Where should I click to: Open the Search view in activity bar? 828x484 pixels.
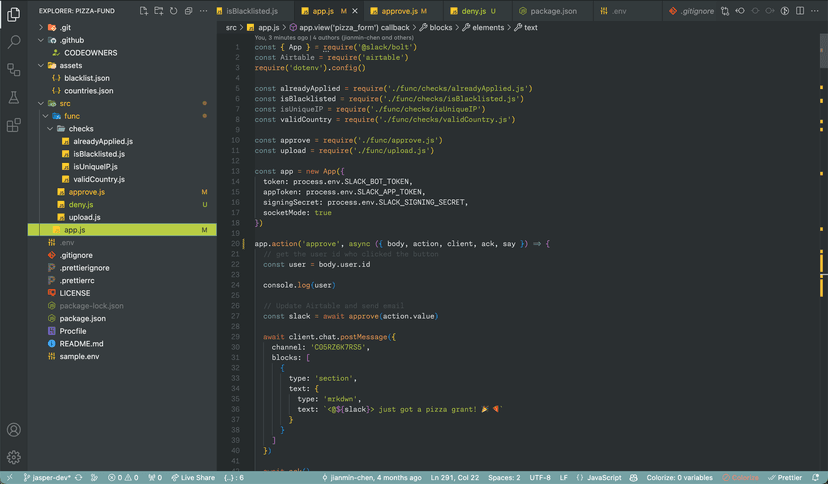pyautogui.click(x=14, y=42)
